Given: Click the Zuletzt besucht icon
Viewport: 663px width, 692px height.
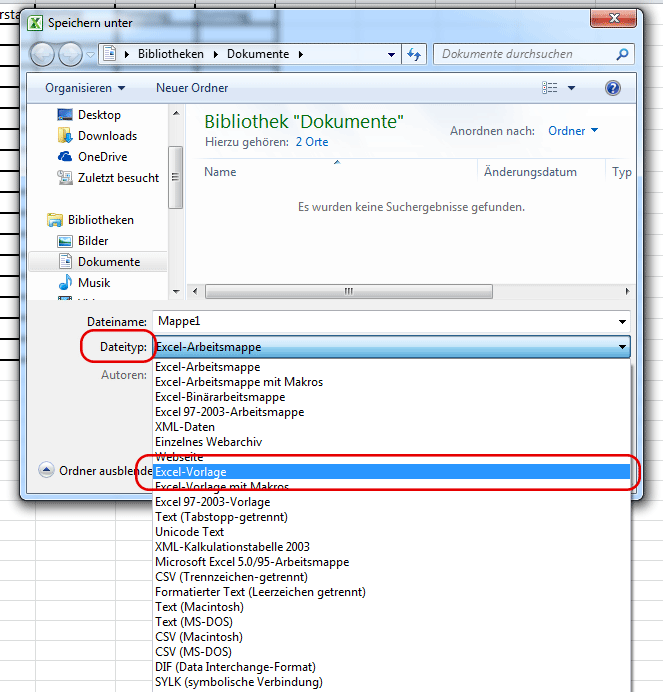Looking at the screenshot, I should (65, 177).
